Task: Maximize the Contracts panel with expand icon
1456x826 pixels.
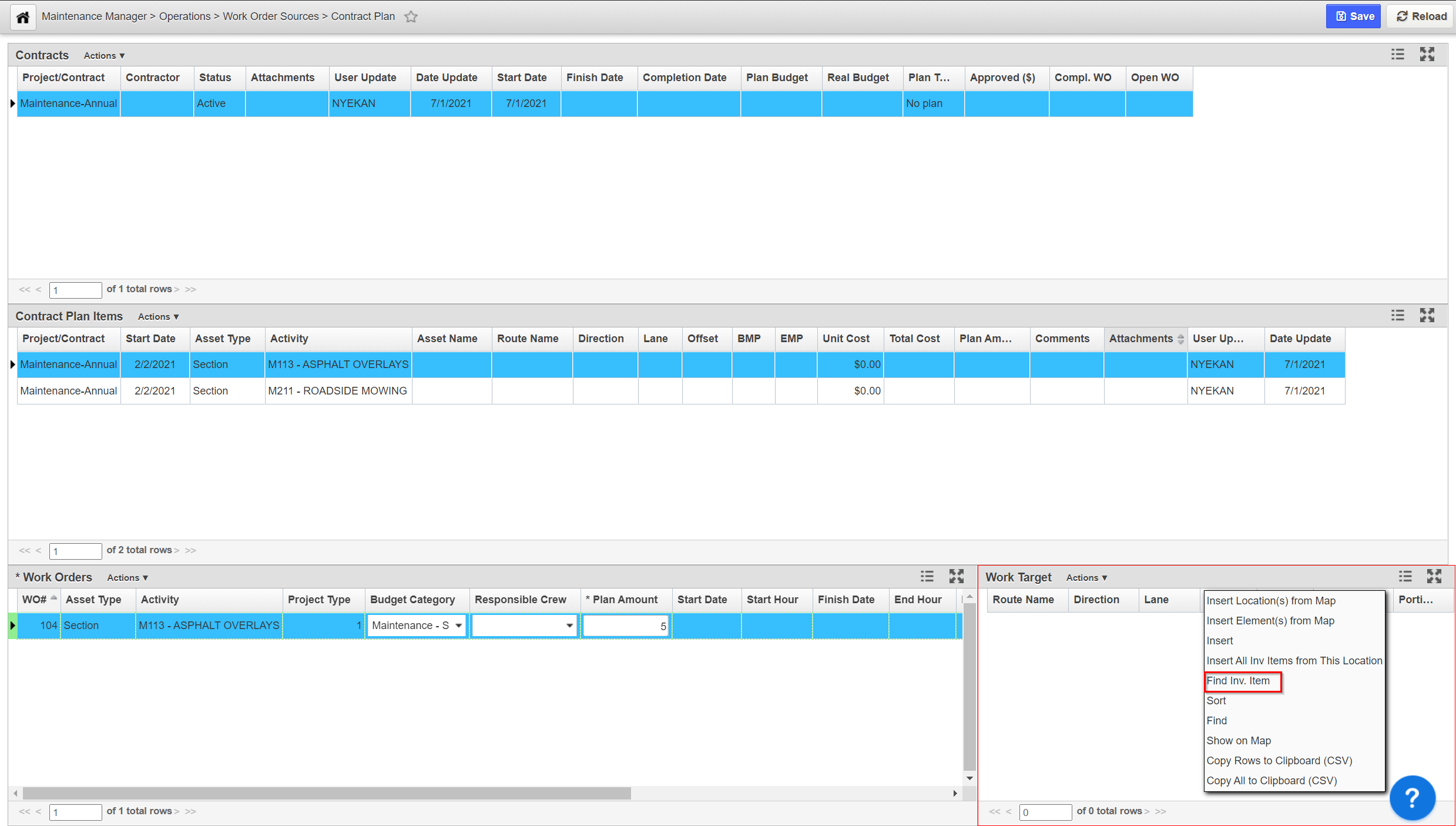Action: click(1427, 55)
